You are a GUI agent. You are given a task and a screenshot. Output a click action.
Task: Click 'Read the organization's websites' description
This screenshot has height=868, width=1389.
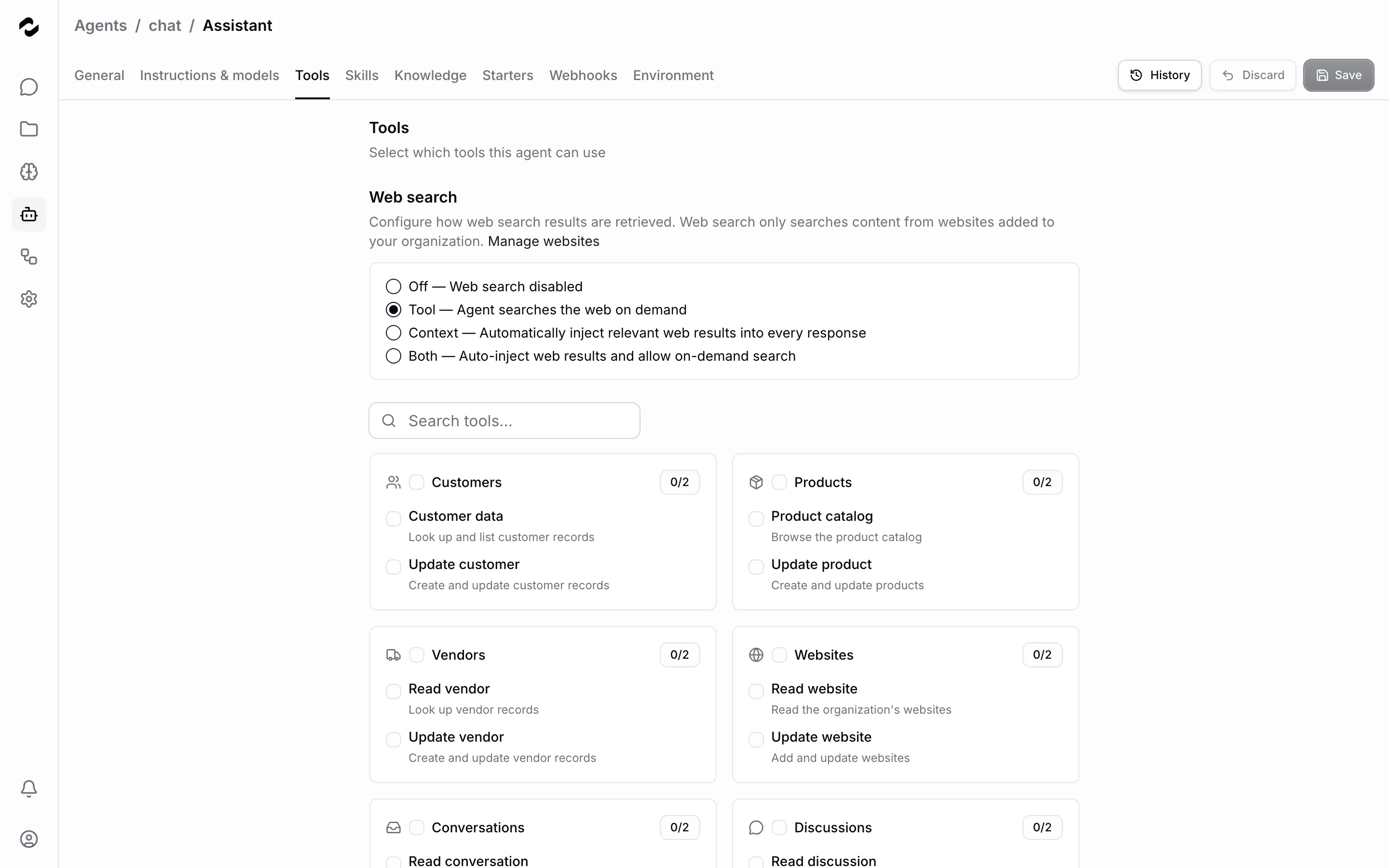(861, 710)
